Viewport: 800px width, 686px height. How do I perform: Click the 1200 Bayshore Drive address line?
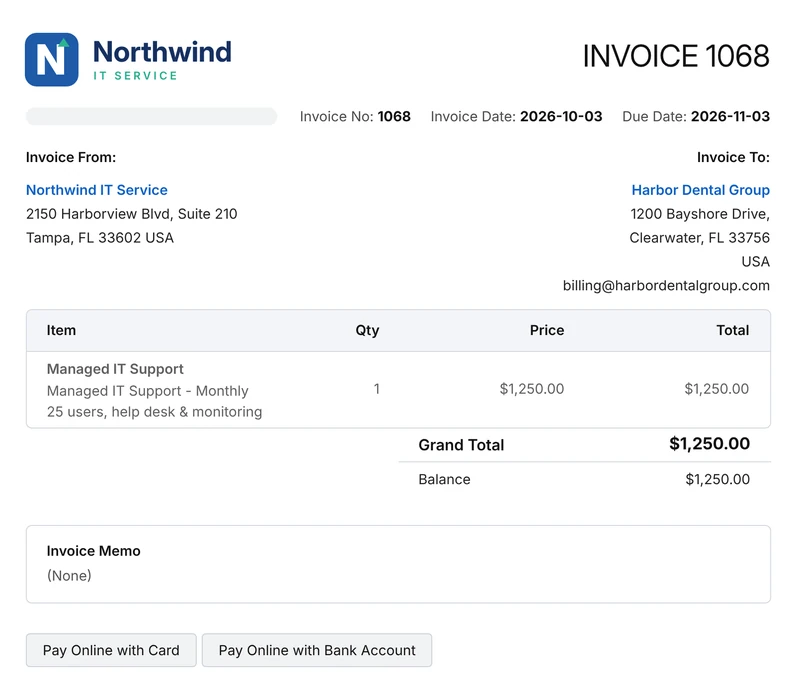coord(700,214)
